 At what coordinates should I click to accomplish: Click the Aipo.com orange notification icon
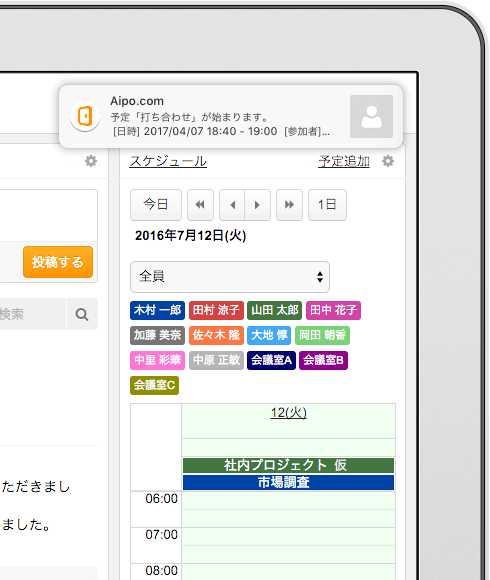[x=85, y=117]
